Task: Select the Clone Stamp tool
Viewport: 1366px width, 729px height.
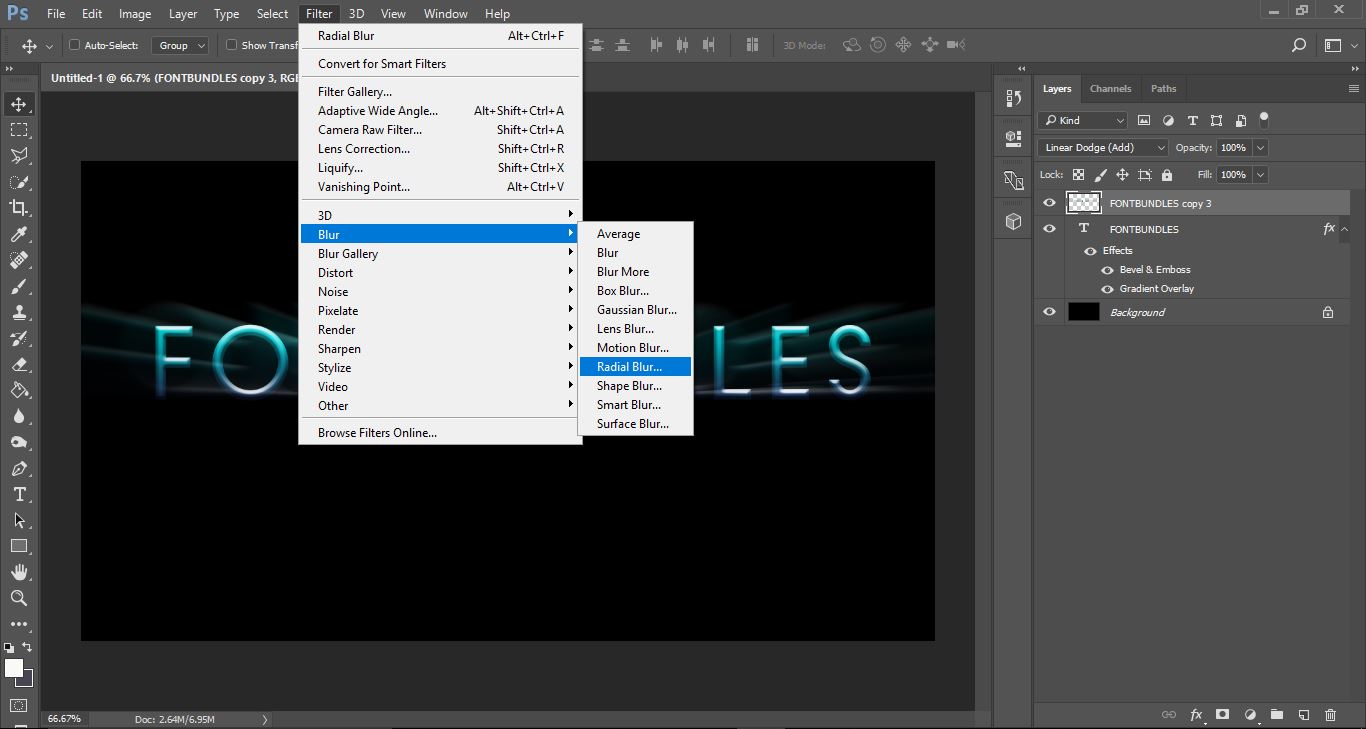Action: 18,312
